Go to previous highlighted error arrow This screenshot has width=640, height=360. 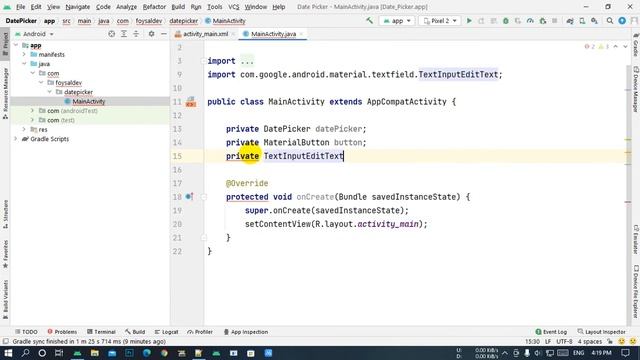tap(616, 47)
